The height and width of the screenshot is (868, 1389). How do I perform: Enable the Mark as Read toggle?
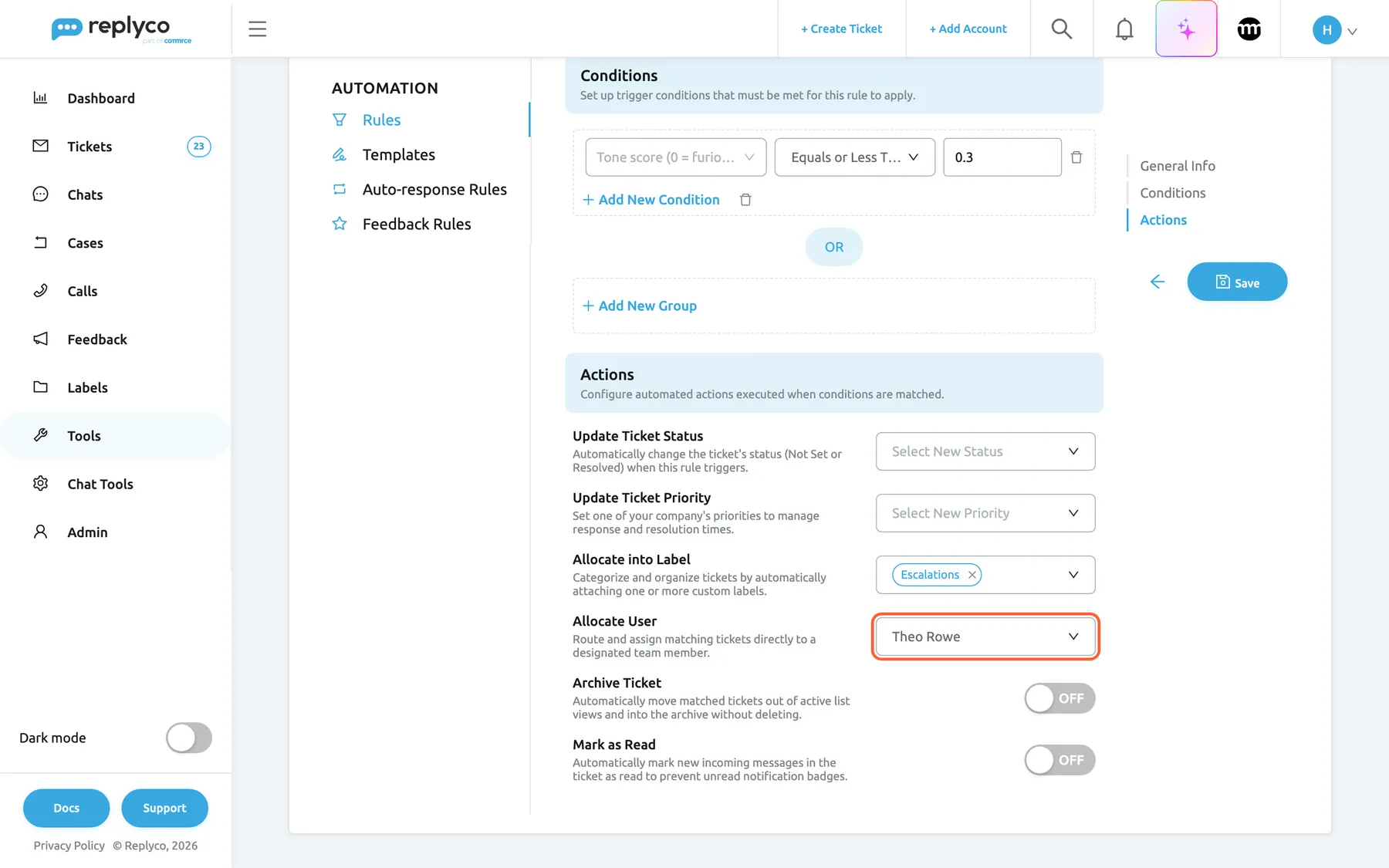1059,760
